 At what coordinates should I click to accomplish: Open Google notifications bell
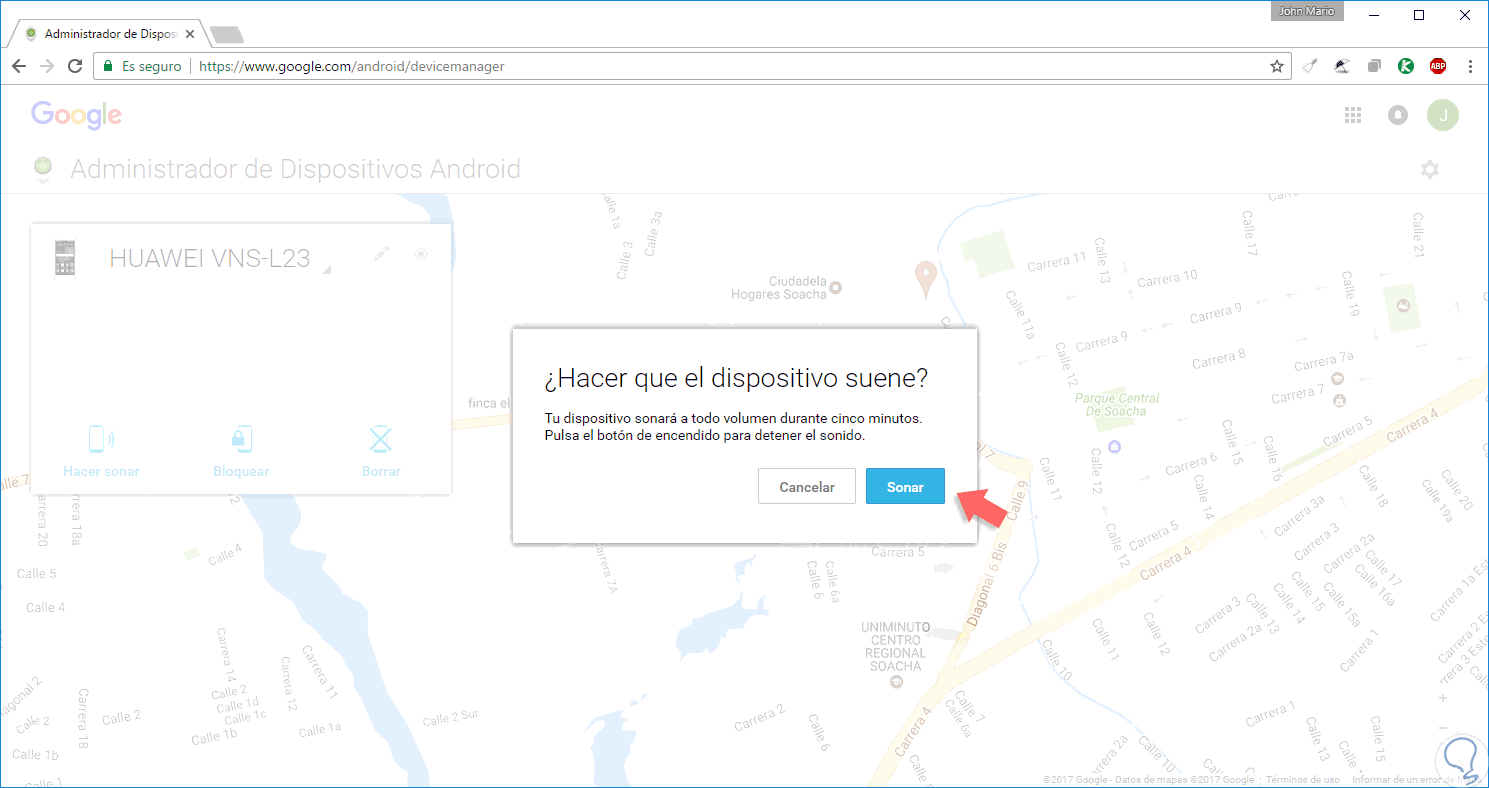[x=1398, y=115]
